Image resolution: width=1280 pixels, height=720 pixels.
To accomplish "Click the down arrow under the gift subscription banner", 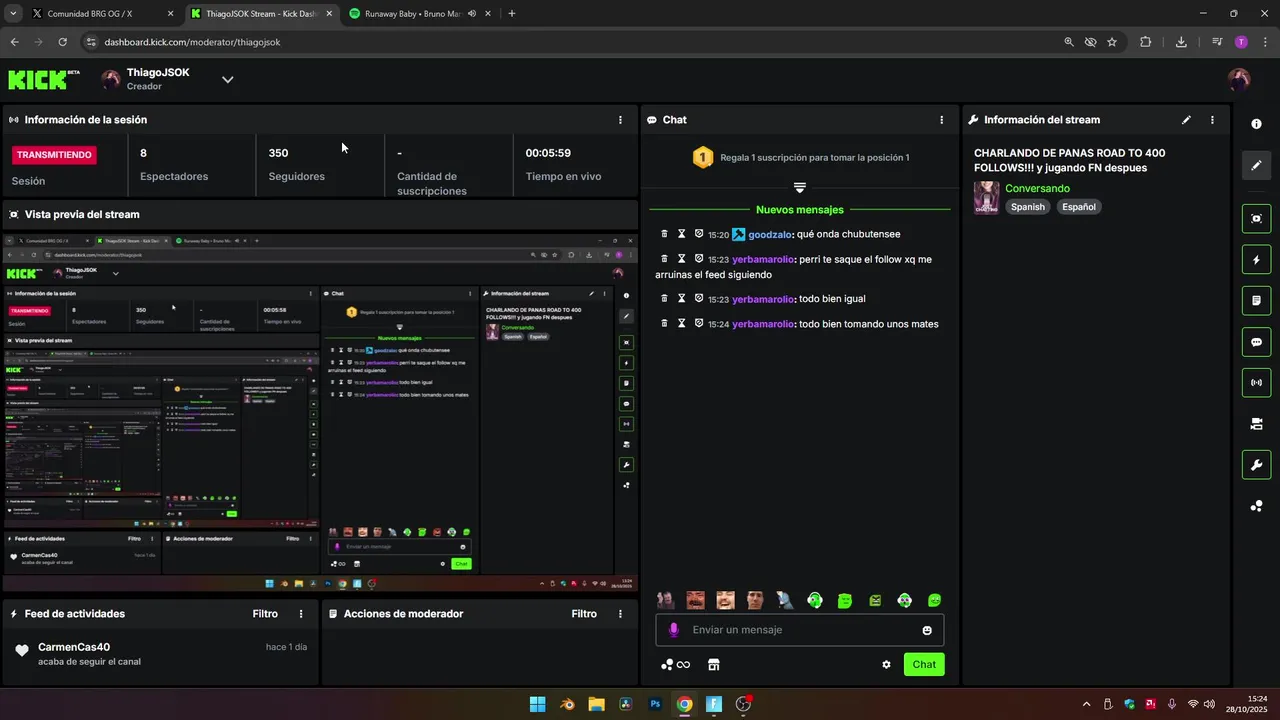I will (799, 187).
